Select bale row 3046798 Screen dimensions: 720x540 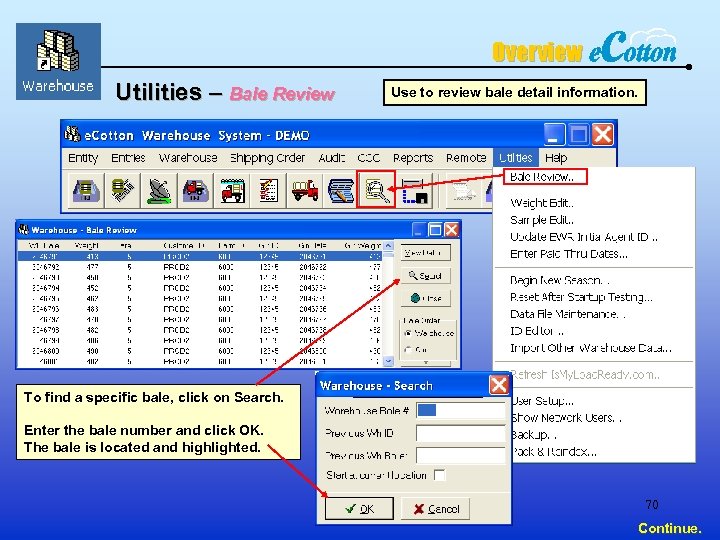pyautogui.click(x=200, y=330)
